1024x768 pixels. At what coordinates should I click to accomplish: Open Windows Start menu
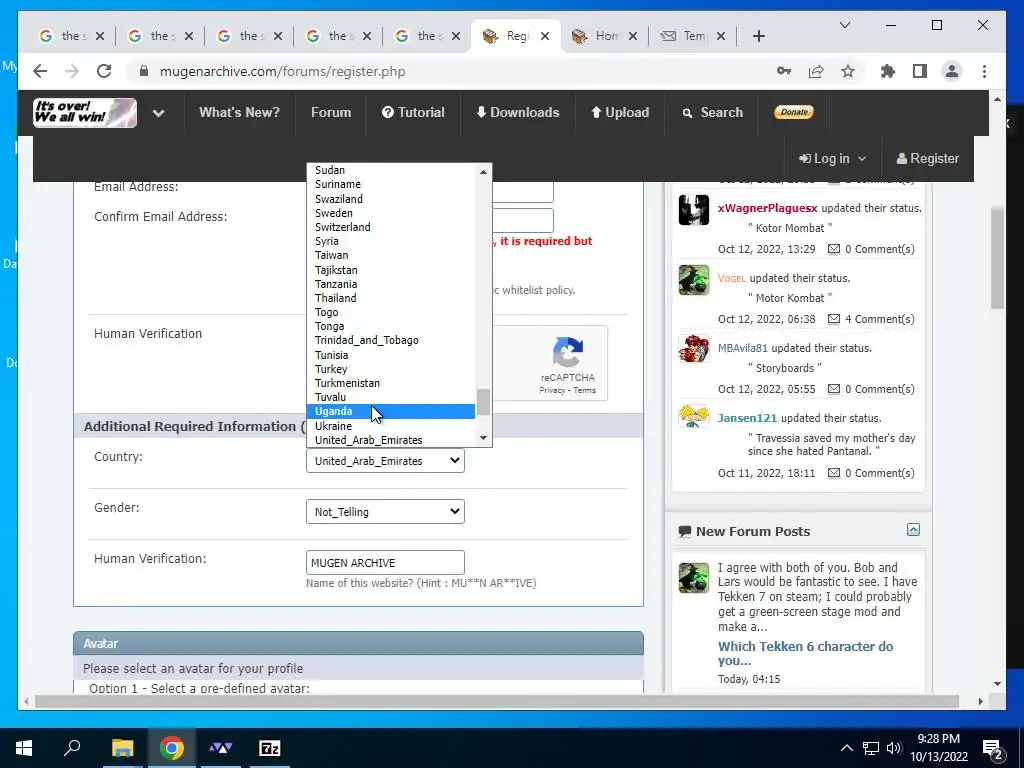24,748
